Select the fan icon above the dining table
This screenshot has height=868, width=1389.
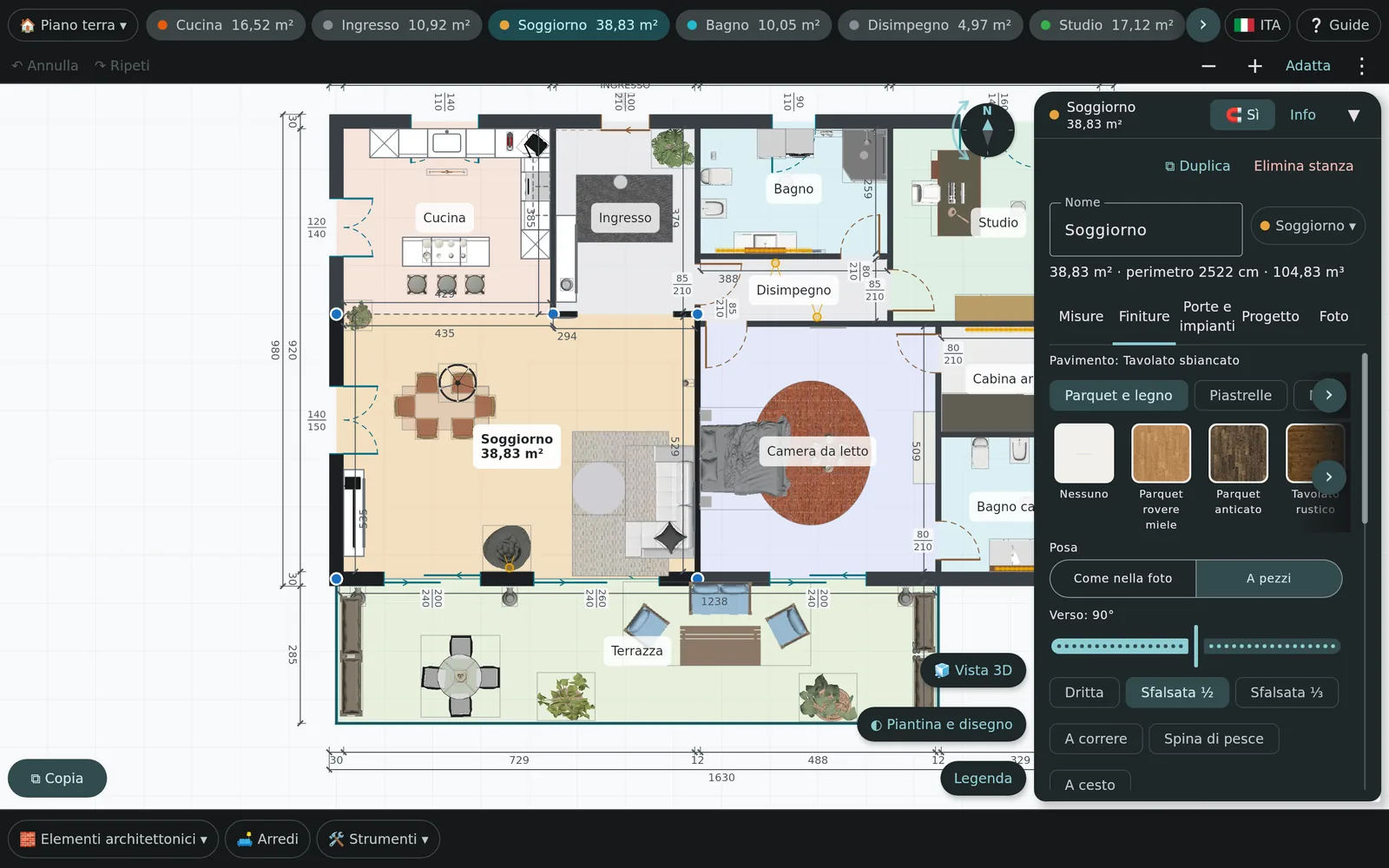coord(458,382)
